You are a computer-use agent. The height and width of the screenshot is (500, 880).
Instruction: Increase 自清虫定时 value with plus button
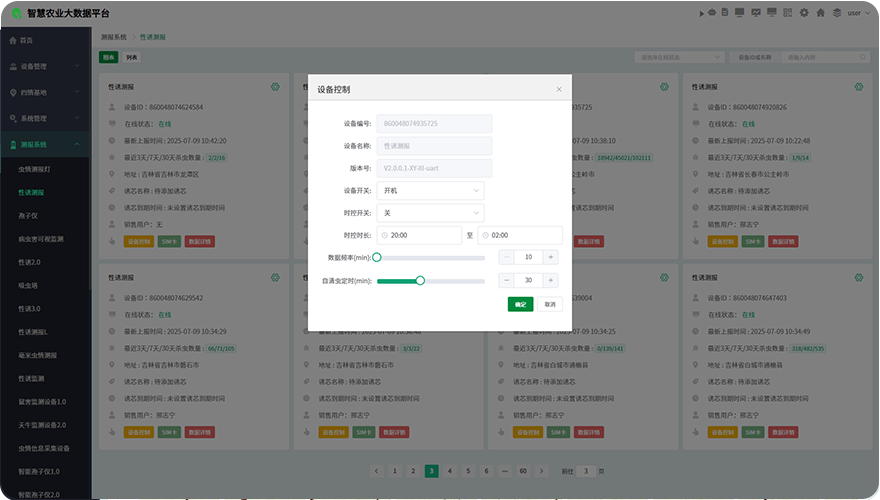[551, 280]
